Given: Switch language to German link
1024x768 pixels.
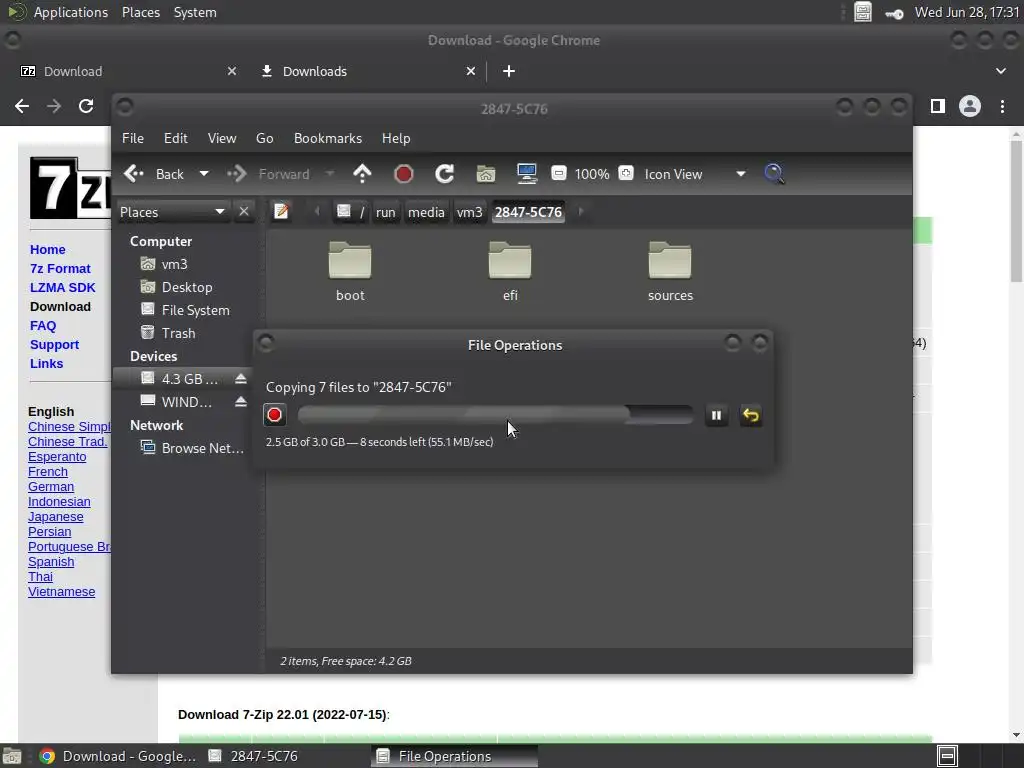Looking at the screenshot, I should point(51,487).
